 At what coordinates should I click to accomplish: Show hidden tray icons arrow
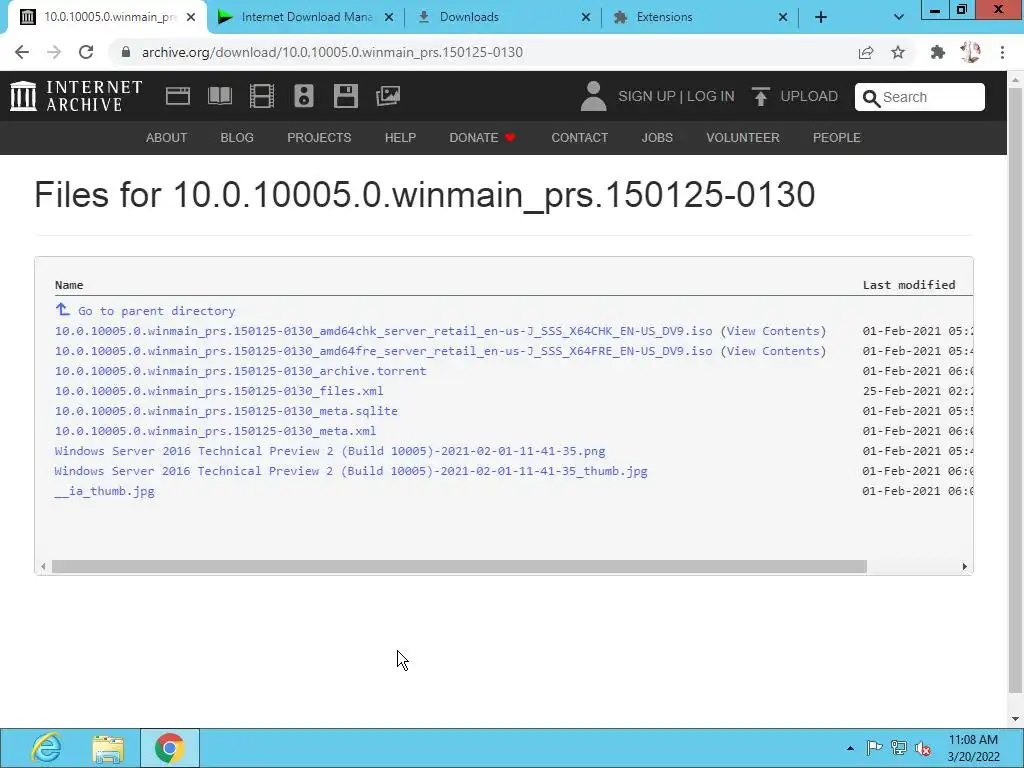tap(850, 748)
